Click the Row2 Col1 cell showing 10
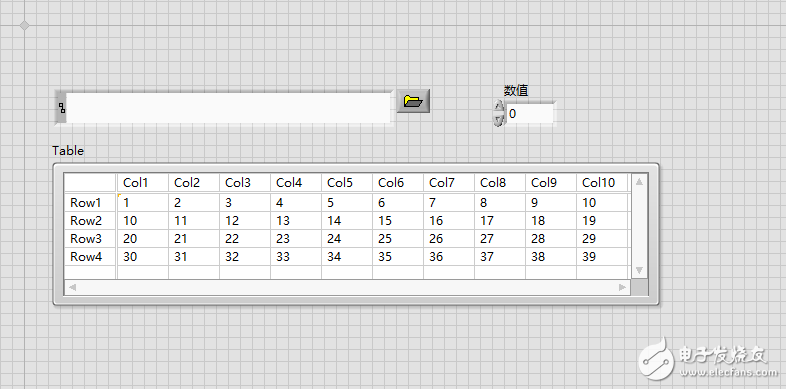This screenshot has width=786, height=389. click(143, 221)
